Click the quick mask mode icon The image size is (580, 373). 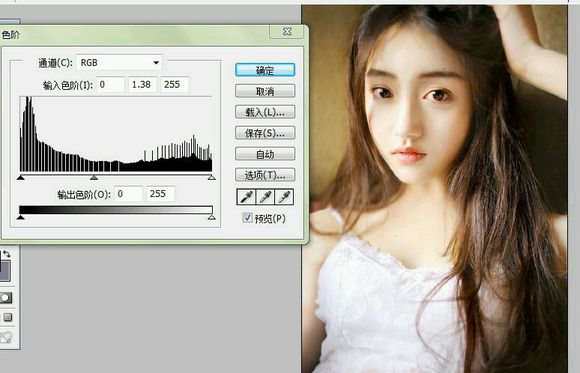tap(6, 298)
